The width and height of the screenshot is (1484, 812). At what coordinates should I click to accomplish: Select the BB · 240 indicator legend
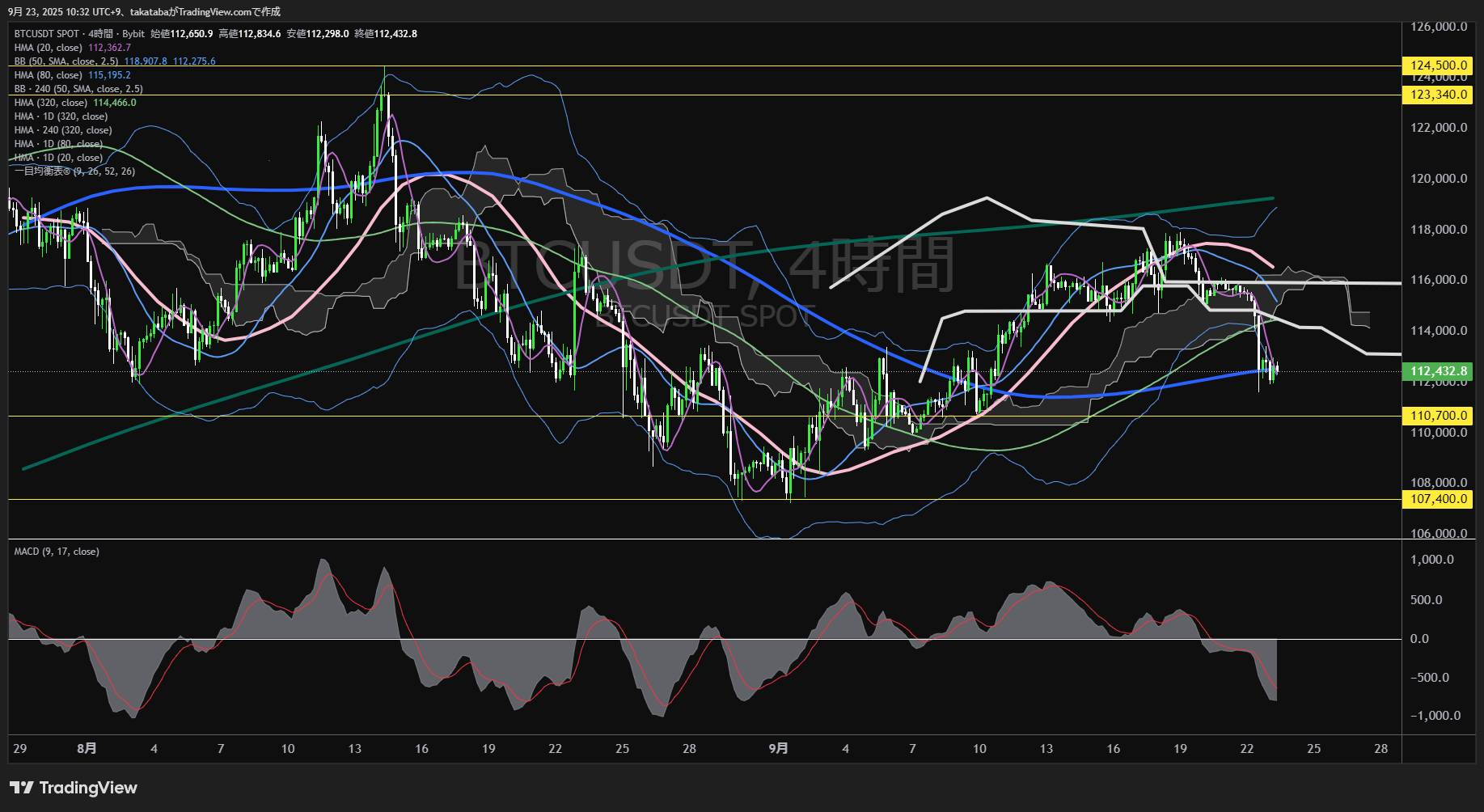[x=78, y=89]
